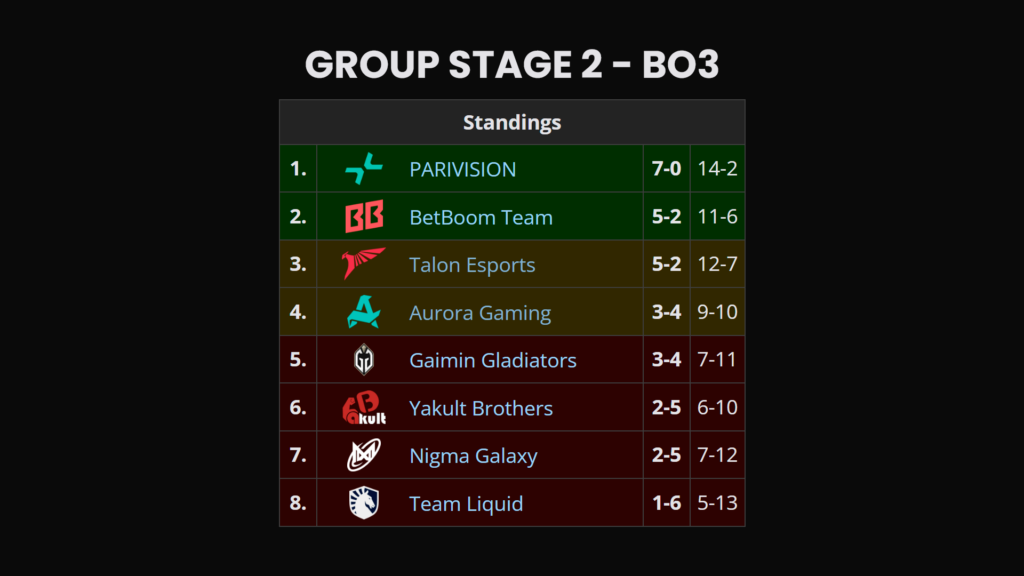Image resolution: width=1024 pixels, height=576 pixels.
Task: Open the Yakult Brothers link
Action: coord(481,408)
